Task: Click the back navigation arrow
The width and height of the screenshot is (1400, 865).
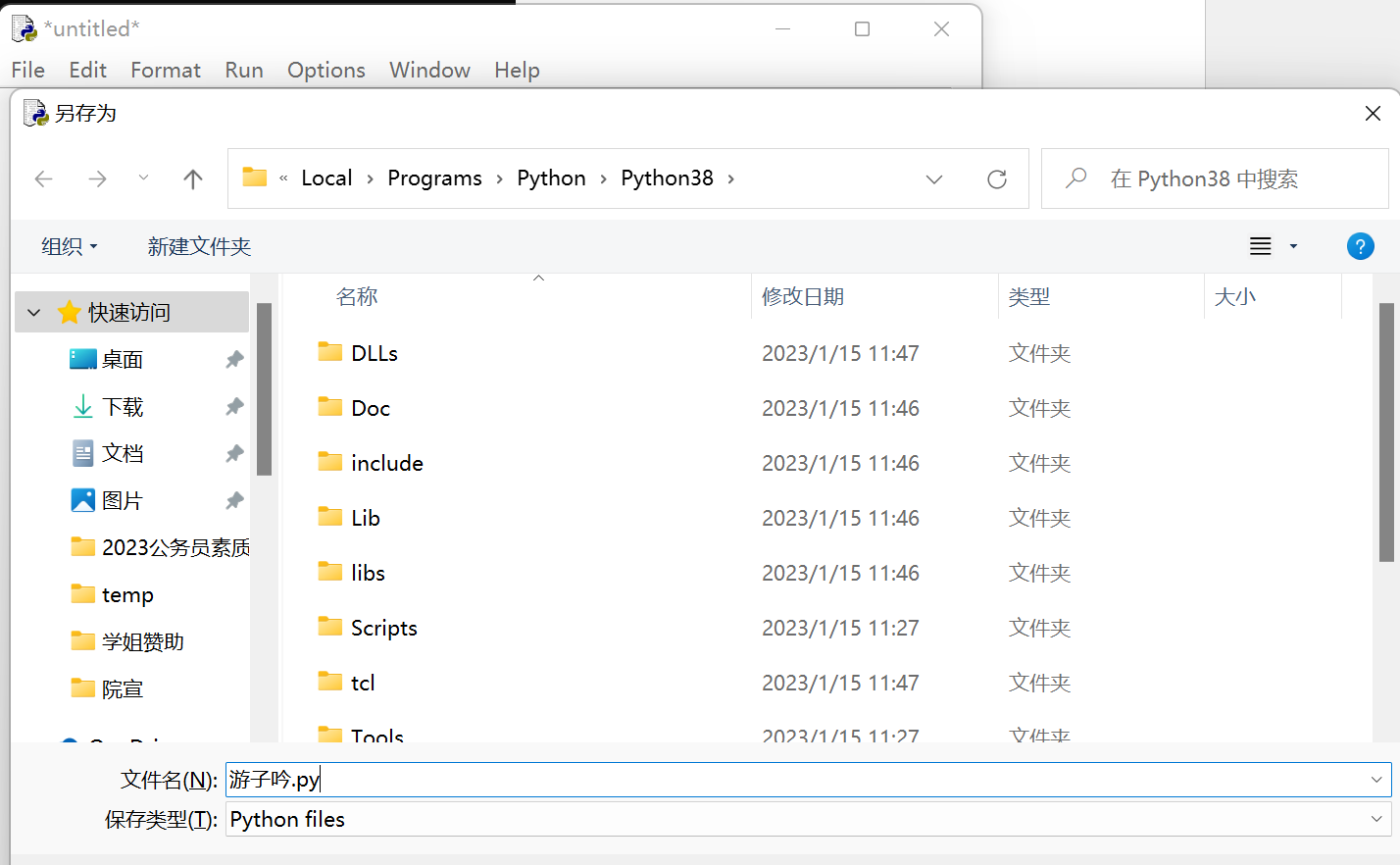Action: pyautogui.click(x=43, y=178)
